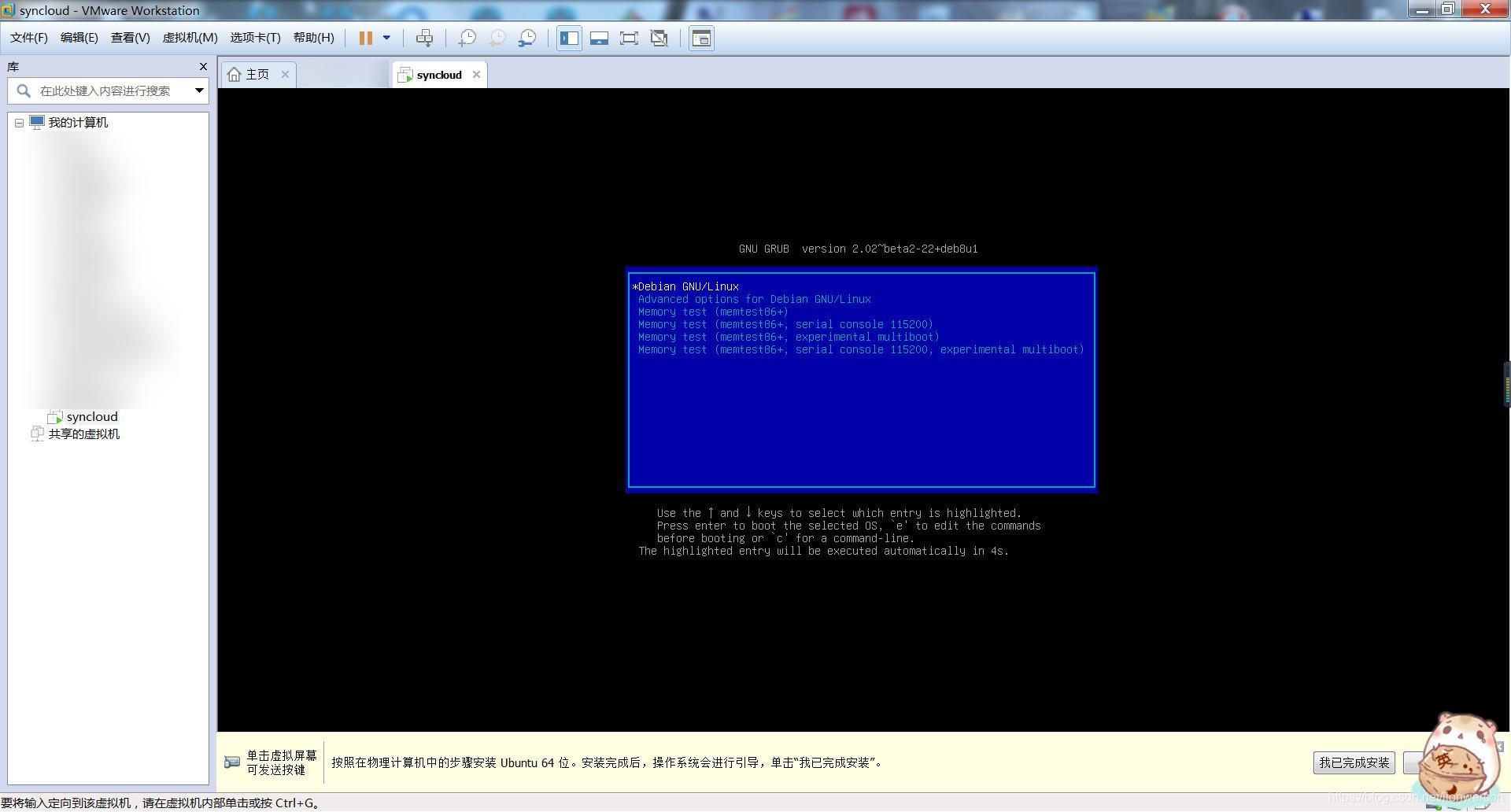The height and width of the screenshot is (812, 1511).
Task: Open the 帮助(H) menu
Action: point(313,38)
